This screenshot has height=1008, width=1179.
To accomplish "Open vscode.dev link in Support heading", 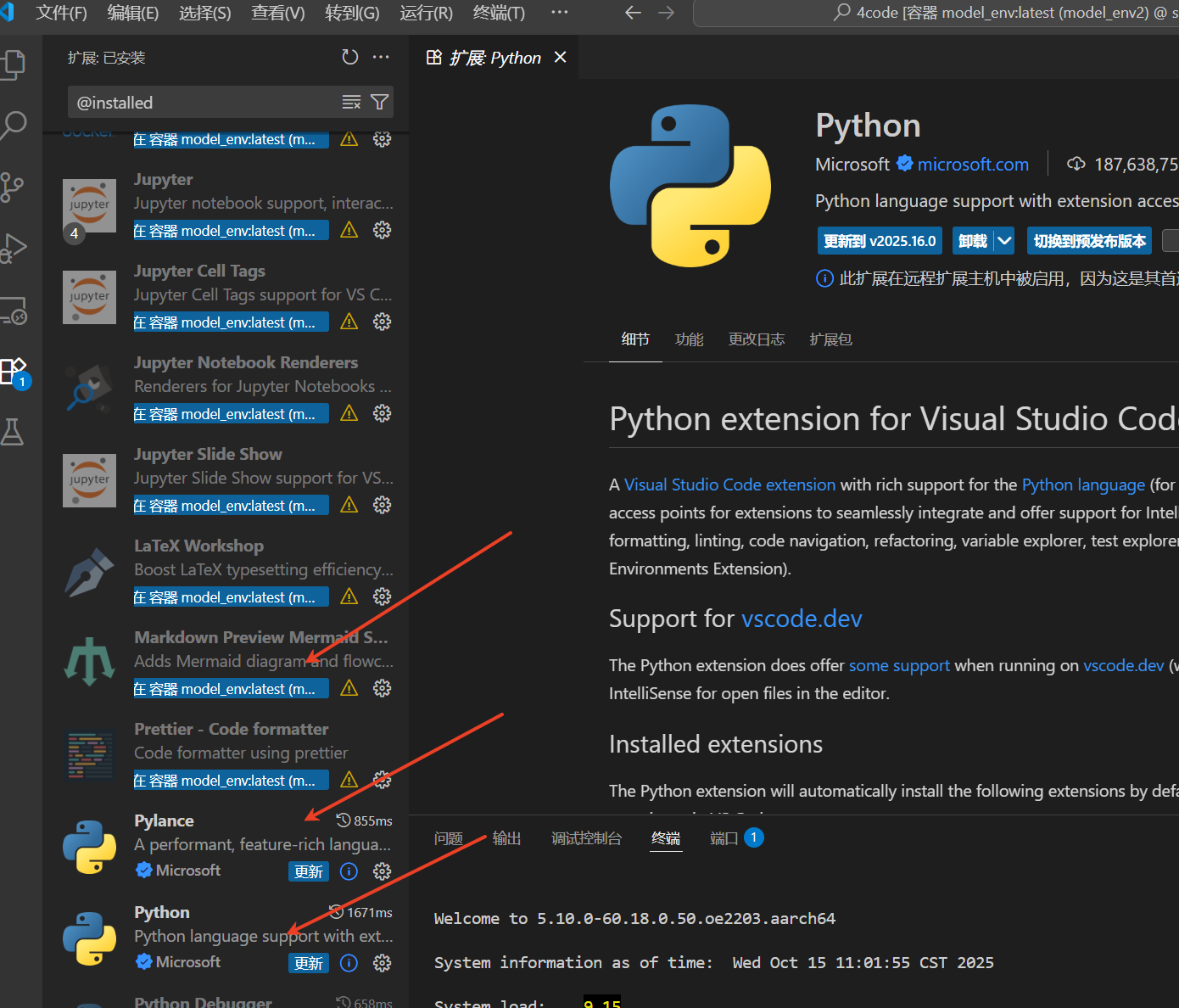I will [x=802, y=619].
